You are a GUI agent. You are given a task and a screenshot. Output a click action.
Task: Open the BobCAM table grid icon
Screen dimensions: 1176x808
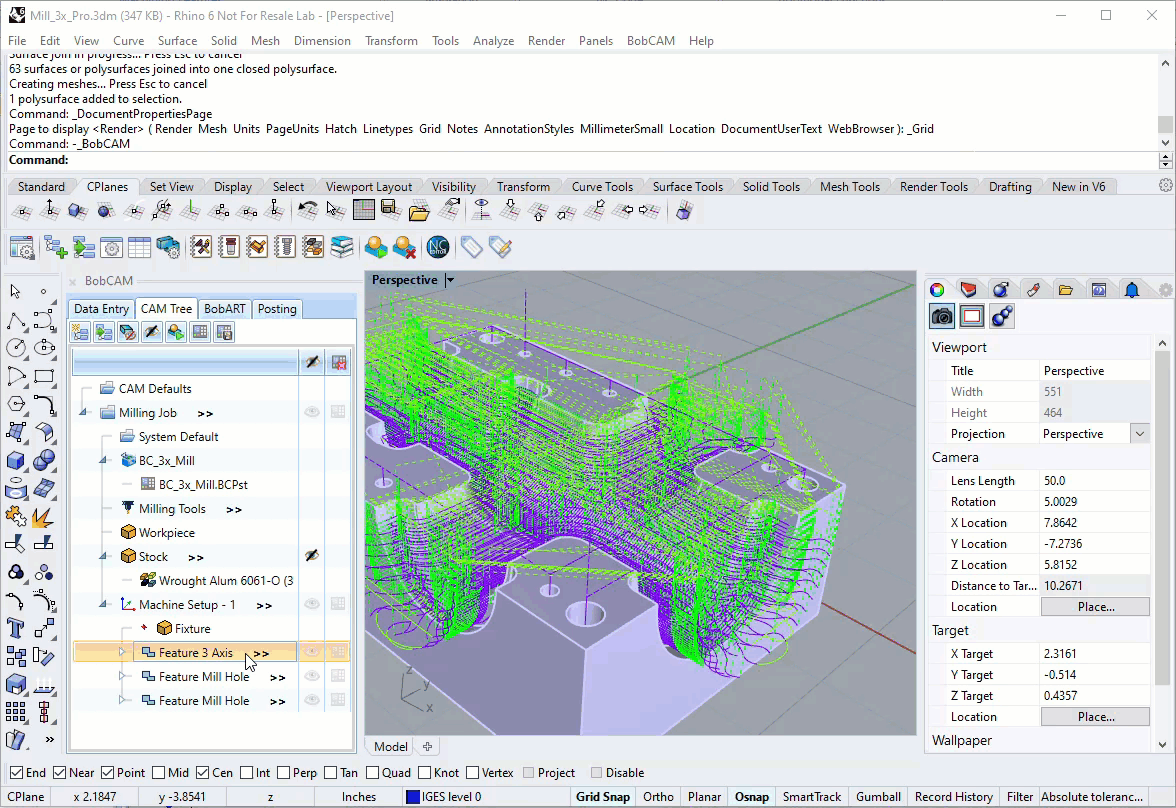click(140, 247)
